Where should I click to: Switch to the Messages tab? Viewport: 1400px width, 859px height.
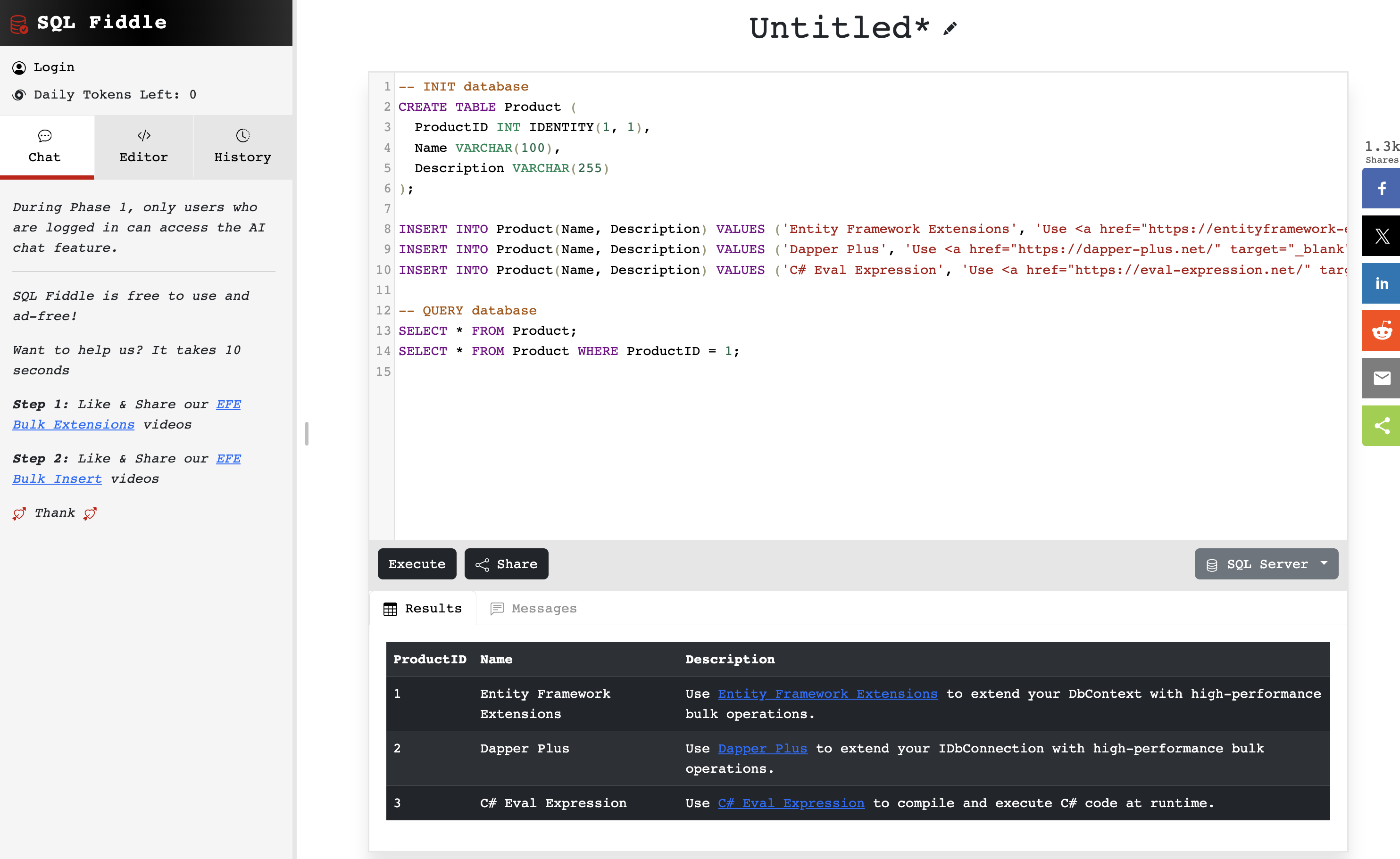coord(533,609)
